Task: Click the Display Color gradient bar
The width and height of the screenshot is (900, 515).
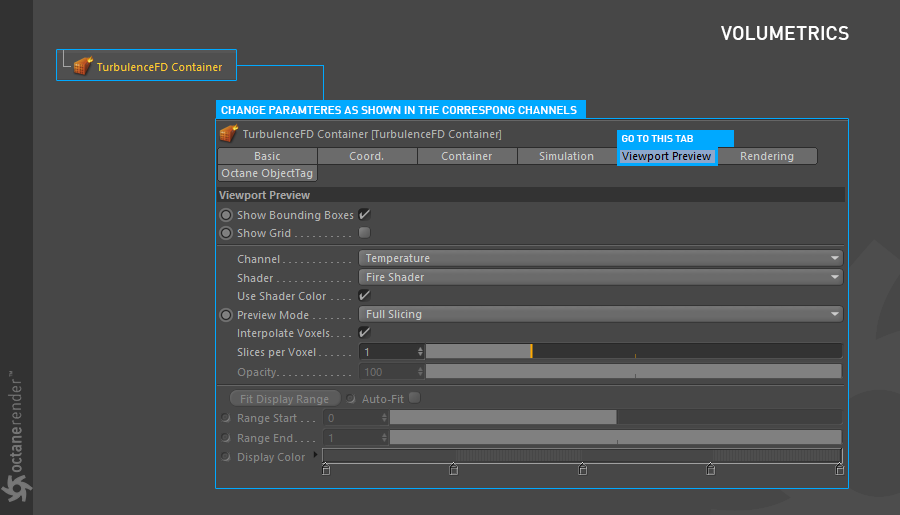Action: point(582,455)
